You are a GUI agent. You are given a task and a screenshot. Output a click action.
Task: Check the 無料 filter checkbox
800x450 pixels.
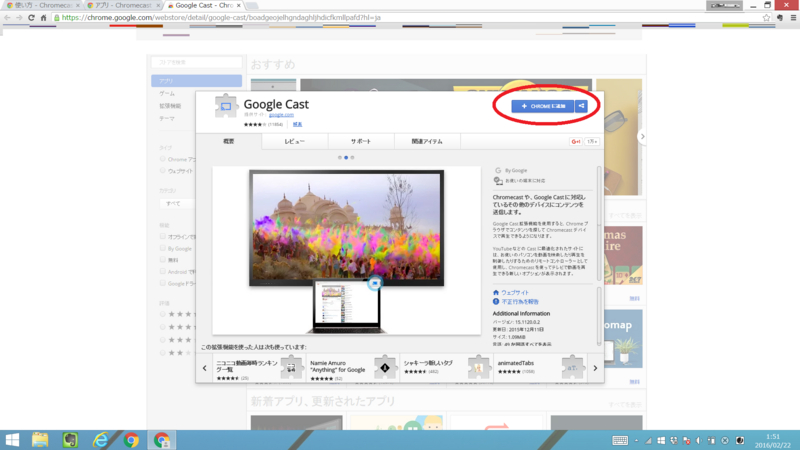click(x=163, y=260)
